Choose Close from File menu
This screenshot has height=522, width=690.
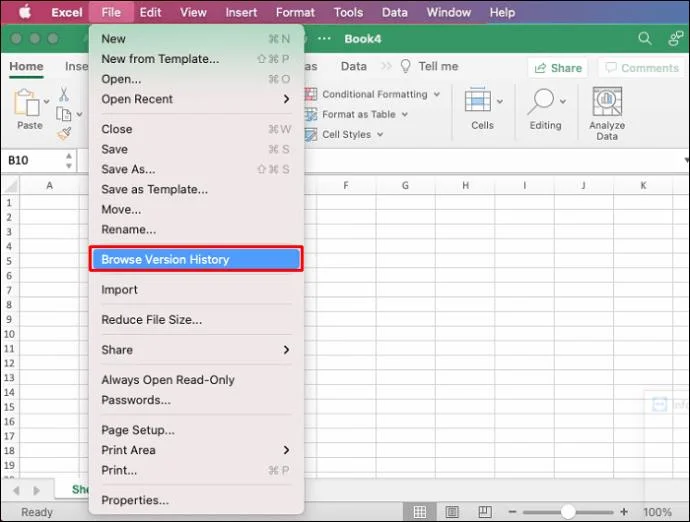[196, 129]
